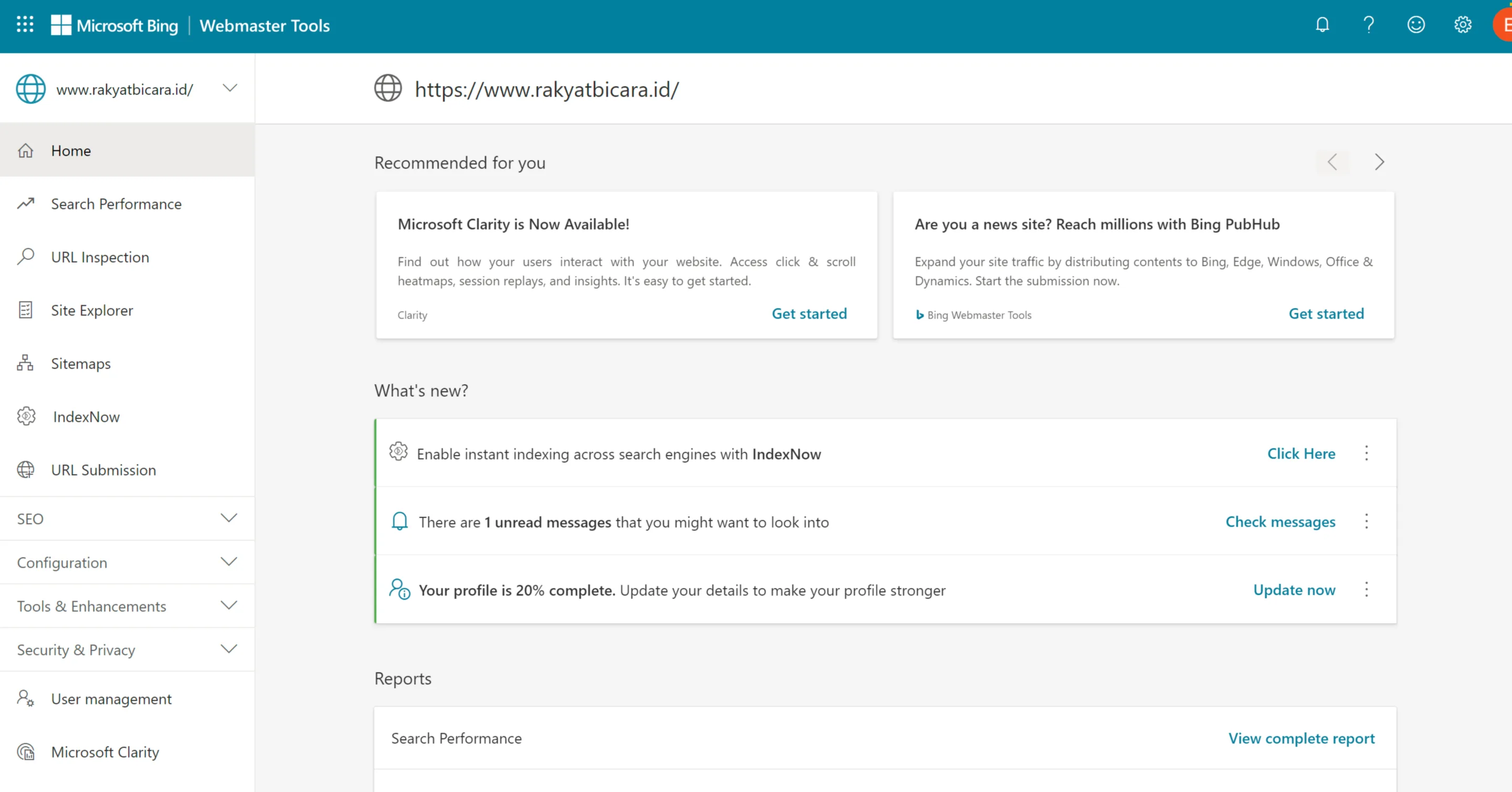The image size is (1512, 792).
Task: Open the site selector dropdown chevron
Action: 230,89
